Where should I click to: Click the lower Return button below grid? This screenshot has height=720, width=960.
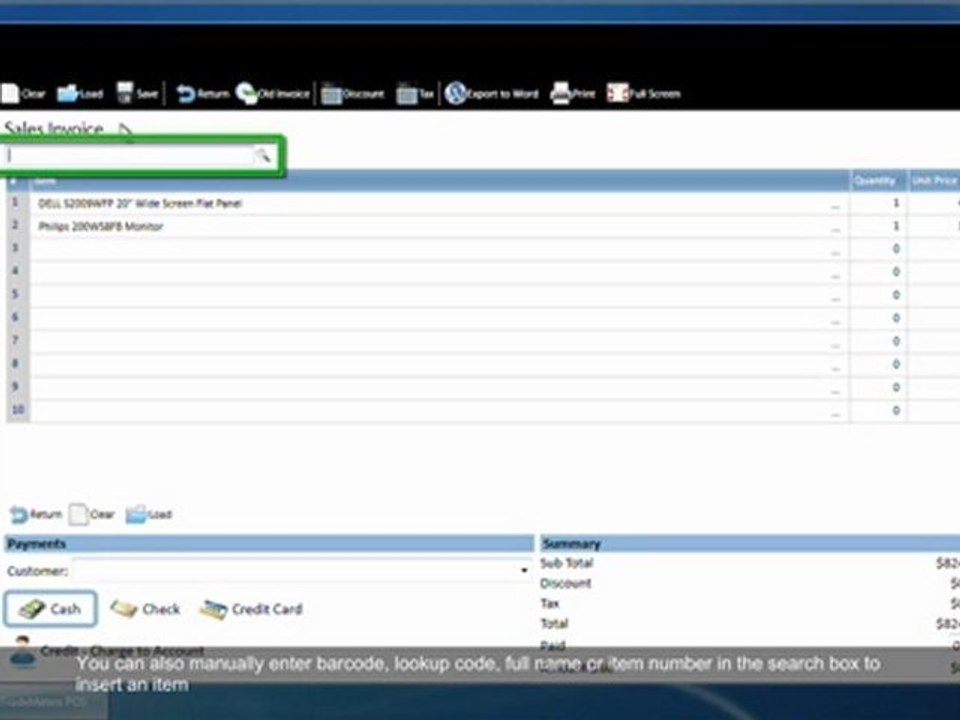point(36,514)
